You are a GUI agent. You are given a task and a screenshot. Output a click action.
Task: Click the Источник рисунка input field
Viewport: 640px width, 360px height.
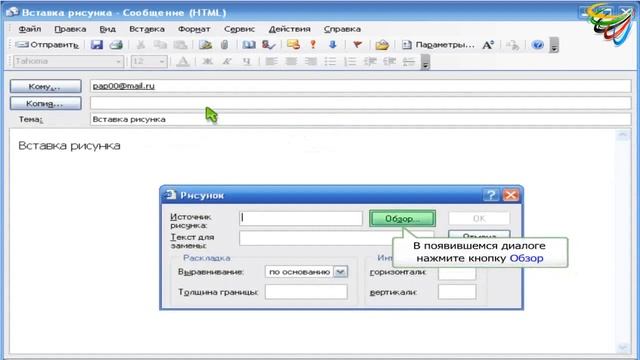(301, 218)
